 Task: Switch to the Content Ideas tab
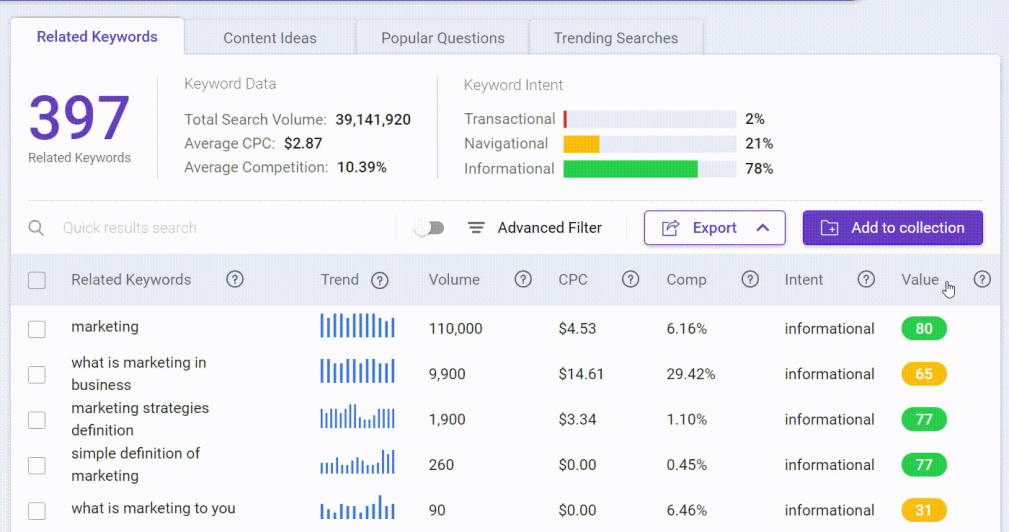click(270, 38)
